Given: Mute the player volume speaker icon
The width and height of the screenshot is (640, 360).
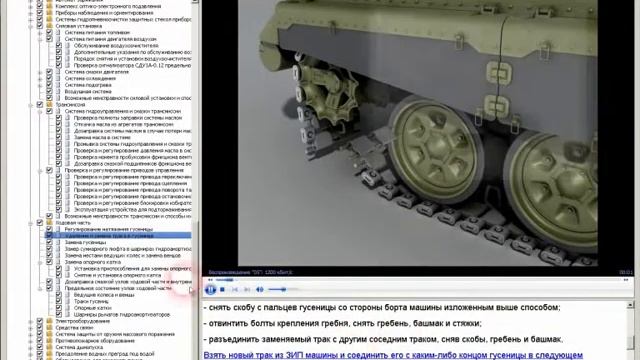Looking at the screenshot, I should click(x=260, y=289).
